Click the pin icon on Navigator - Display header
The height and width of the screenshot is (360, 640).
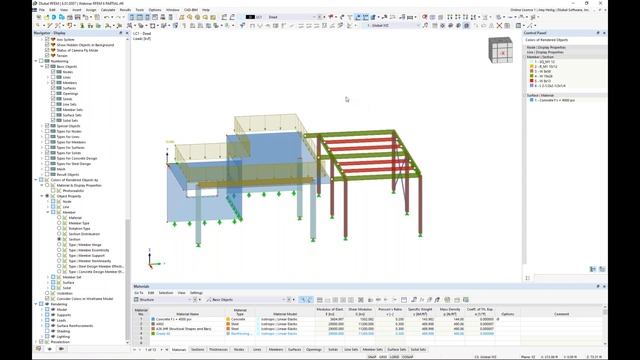121,33
